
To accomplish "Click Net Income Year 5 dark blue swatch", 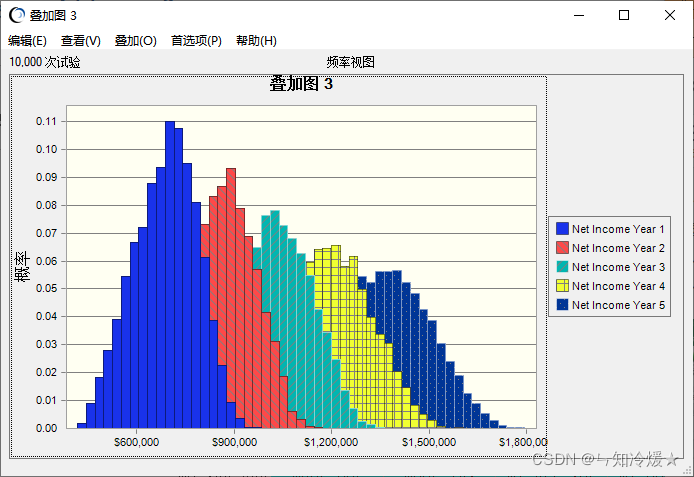I will [562, 304].
